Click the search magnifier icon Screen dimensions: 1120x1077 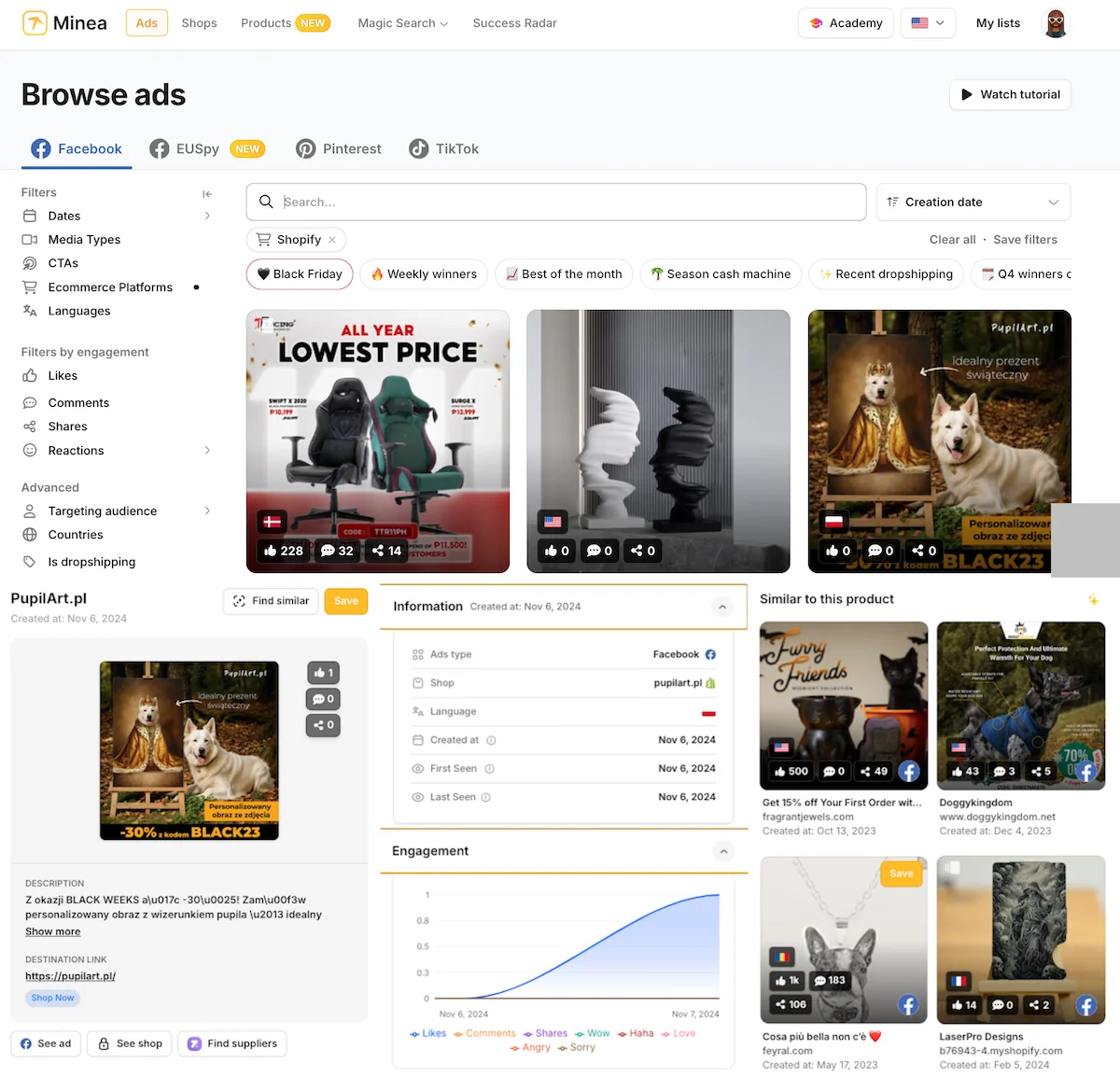[x=266, y=202]
